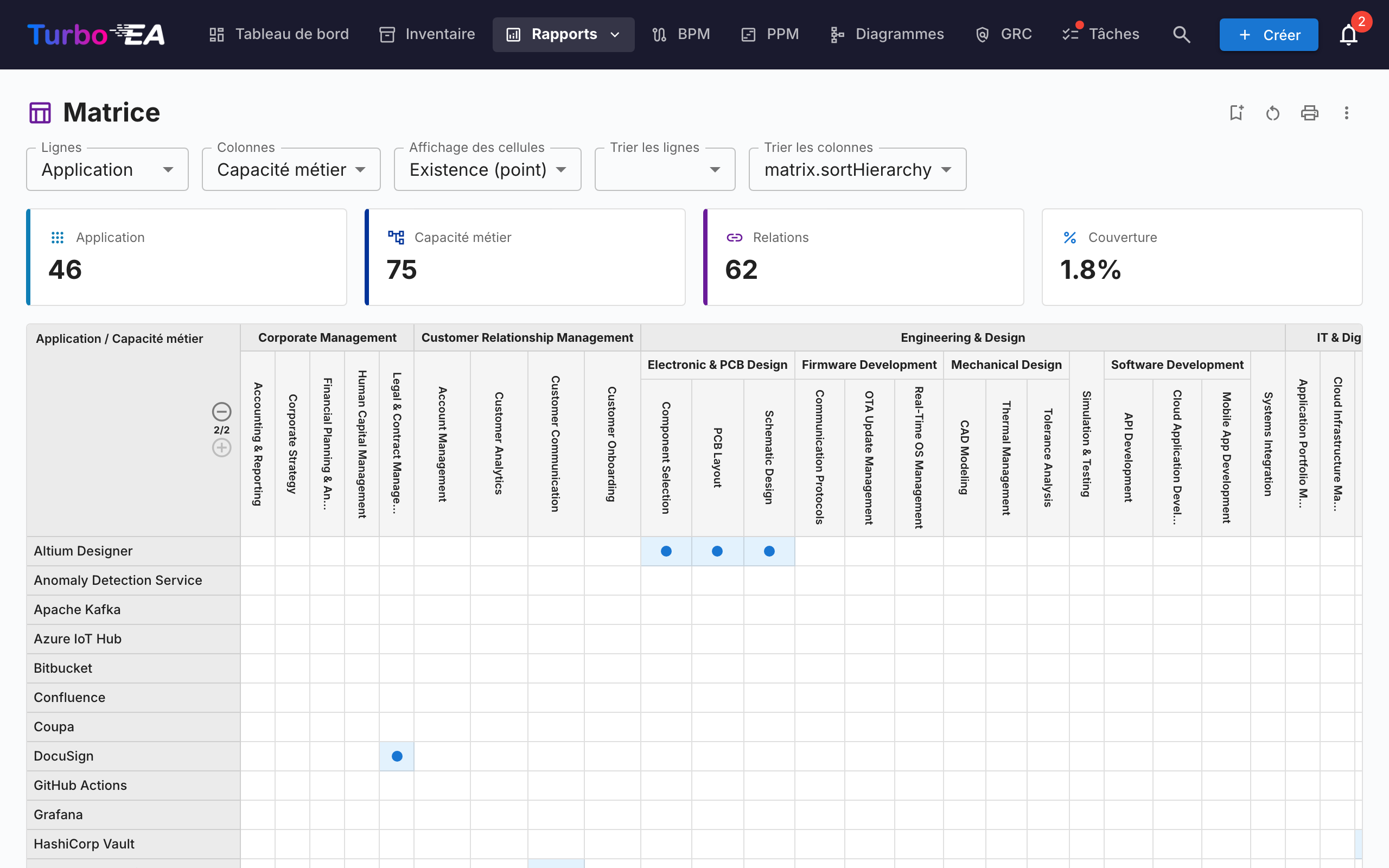
Task: Print the matrix report
Action: (x=1309, y=112)
